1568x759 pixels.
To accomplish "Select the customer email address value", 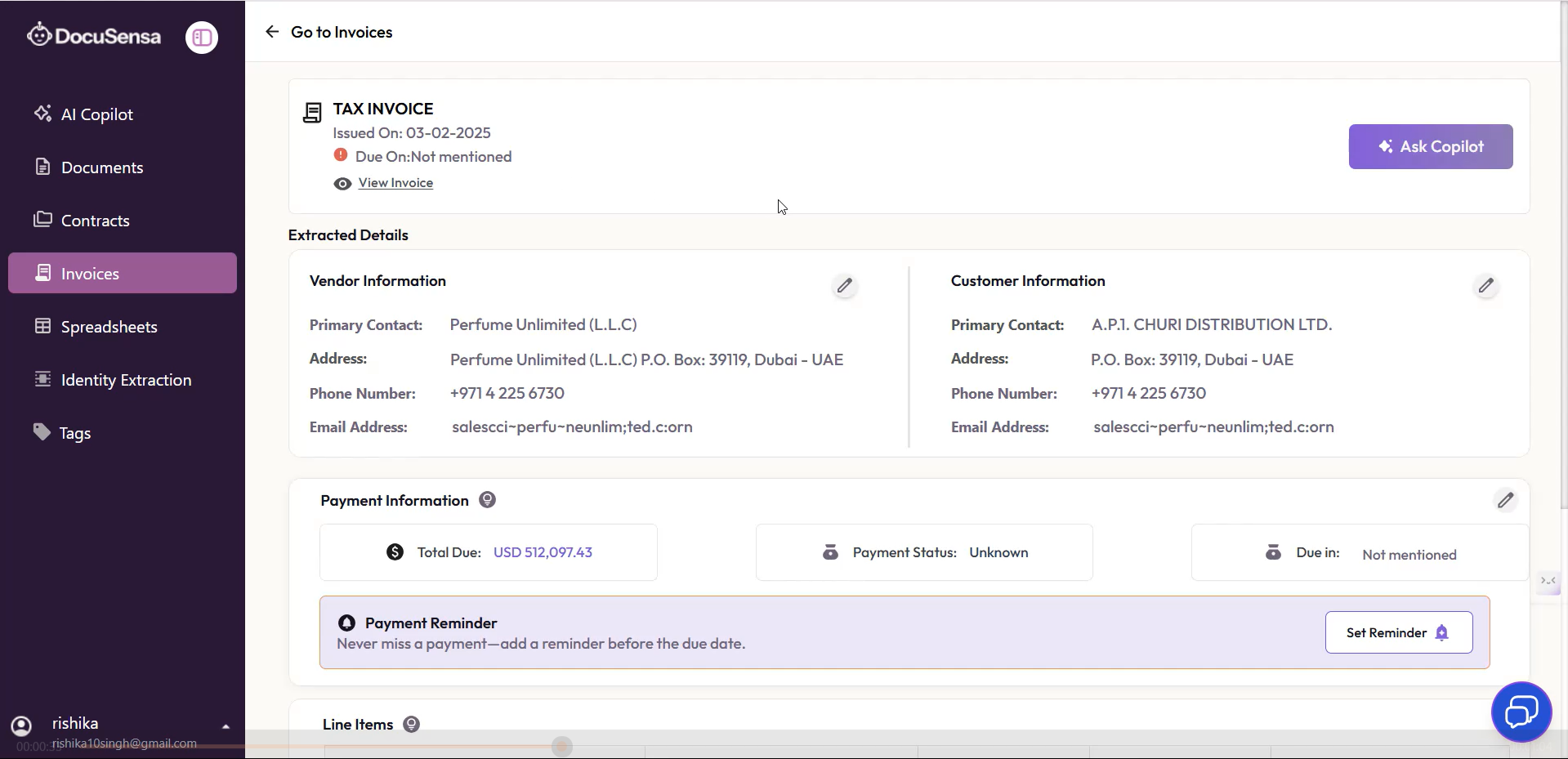I will click(1213, 426).
